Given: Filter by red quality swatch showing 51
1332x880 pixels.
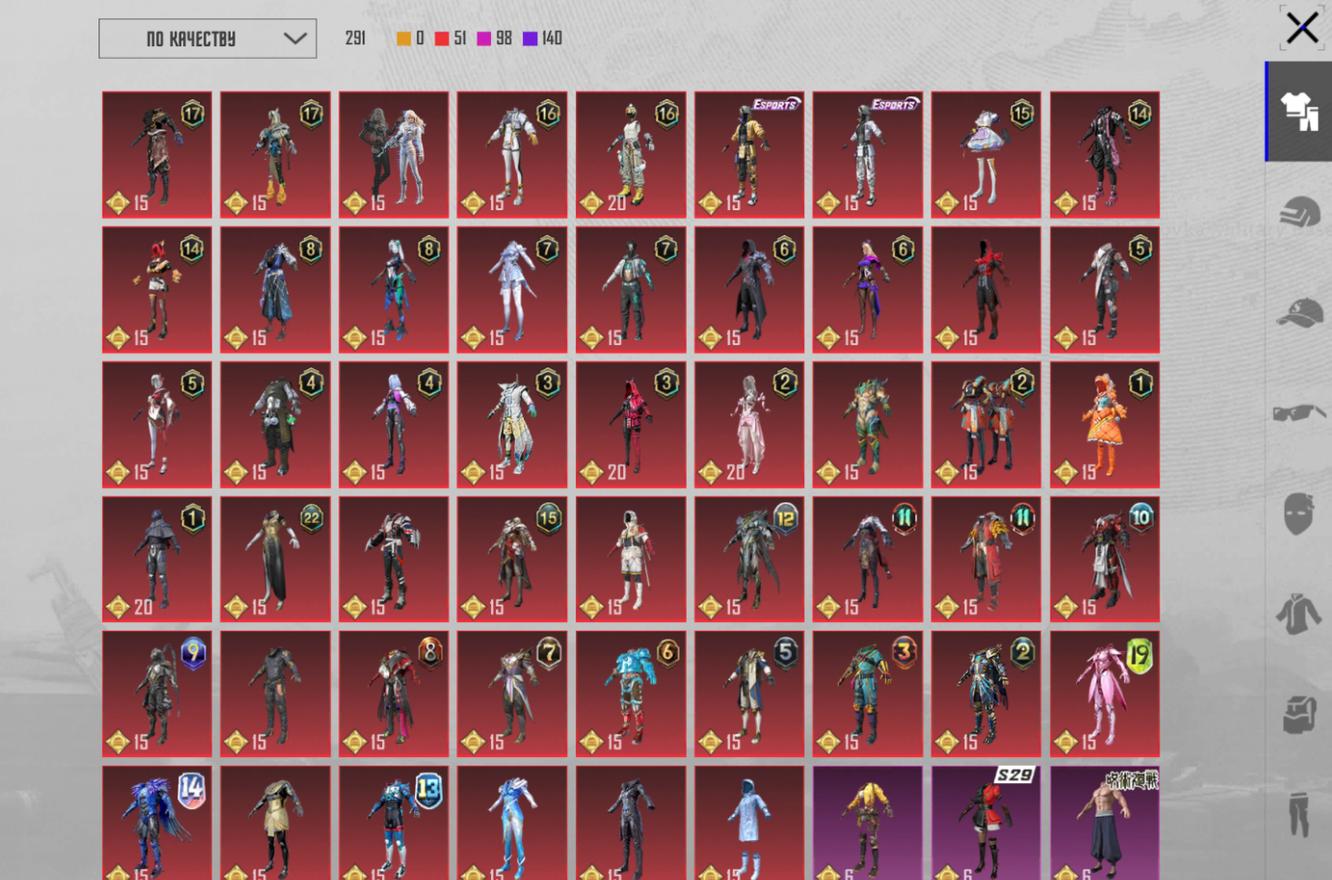Looking at the screenshot, I should pyautogui.click(x=442, y=39).
